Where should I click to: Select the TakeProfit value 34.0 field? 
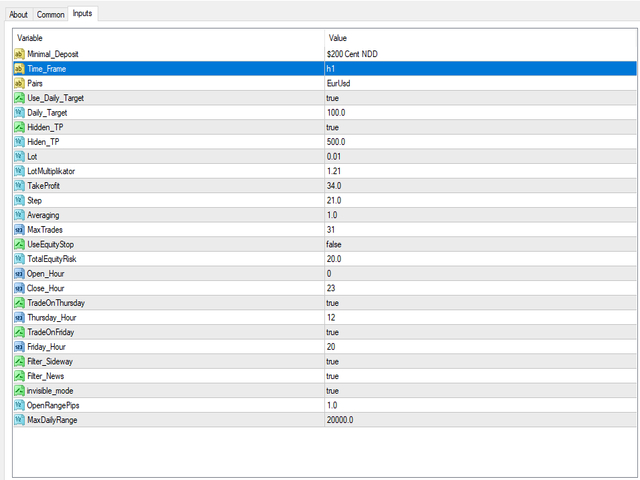(x=480, y=186)
